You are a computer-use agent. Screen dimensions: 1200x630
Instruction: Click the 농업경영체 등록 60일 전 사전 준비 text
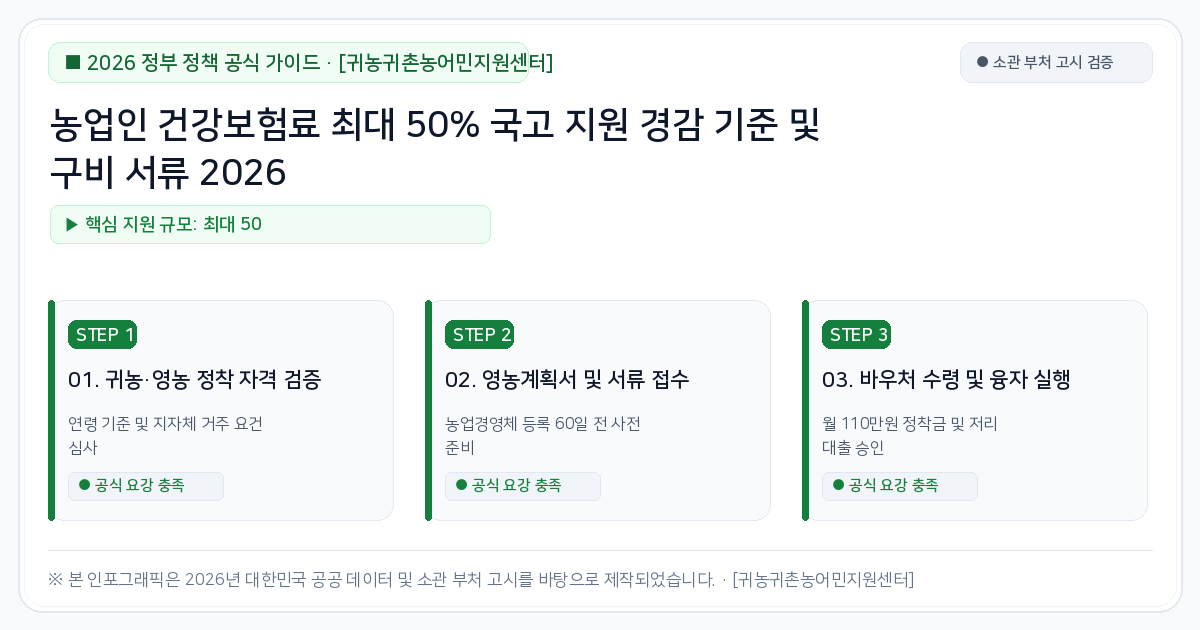pyautogui.click(x=543, y=435)
